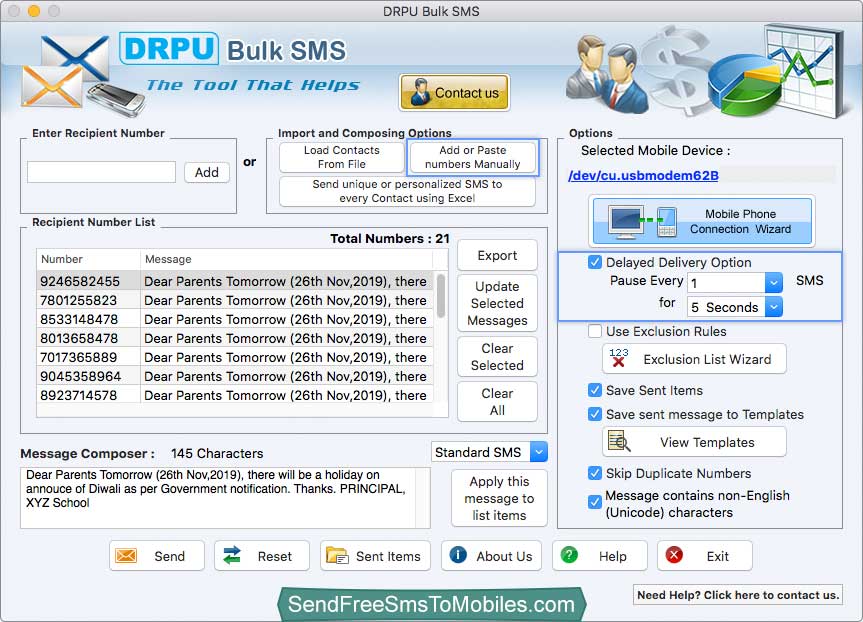
Task: Click the SendFreeSmsToMobiles.com banner
Action: pyautogui.click(x=432, y=604)
